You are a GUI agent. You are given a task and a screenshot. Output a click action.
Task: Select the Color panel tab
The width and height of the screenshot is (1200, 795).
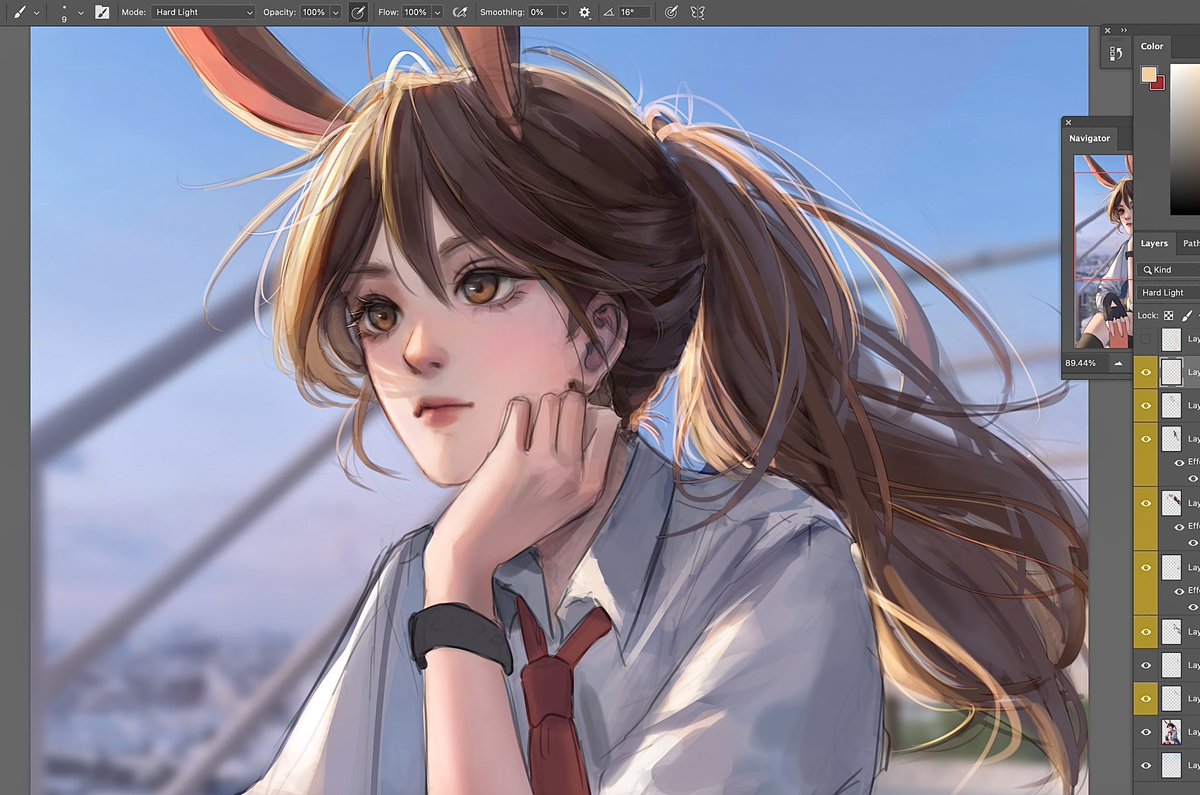(x=1152, y=46)
